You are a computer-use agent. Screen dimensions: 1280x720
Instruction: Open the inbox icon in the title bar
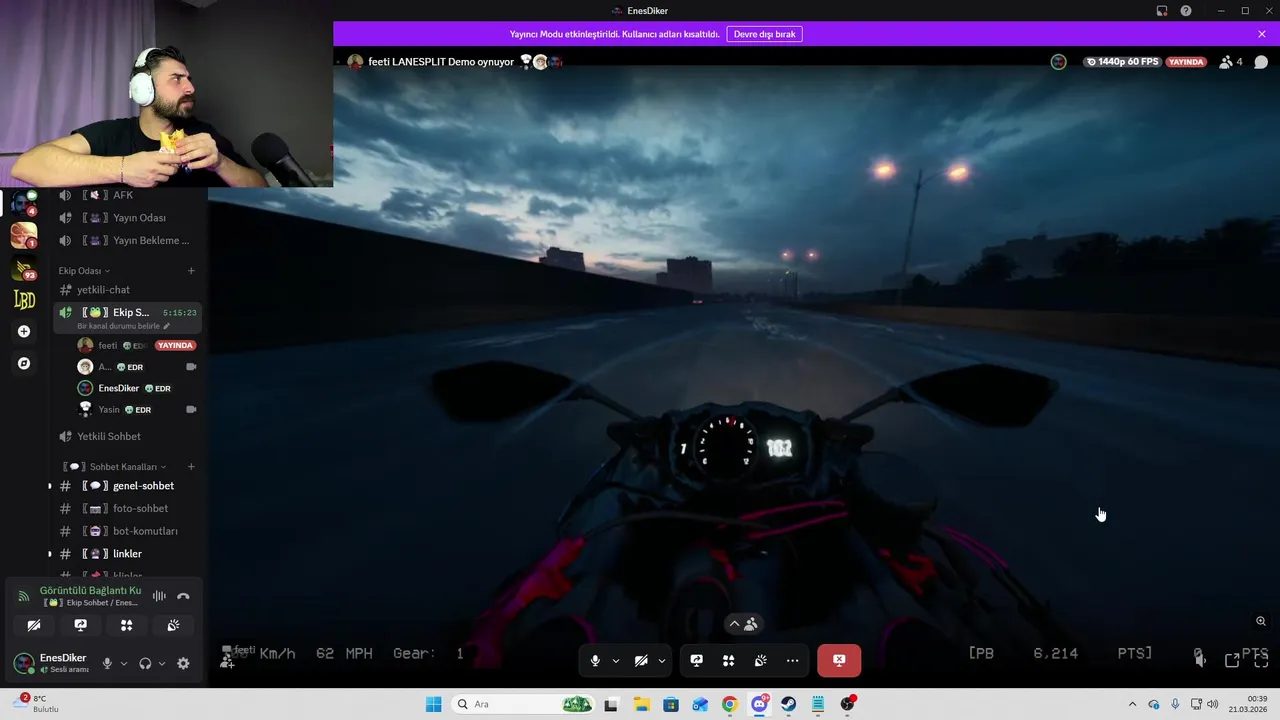click(x=1162, y=11)
